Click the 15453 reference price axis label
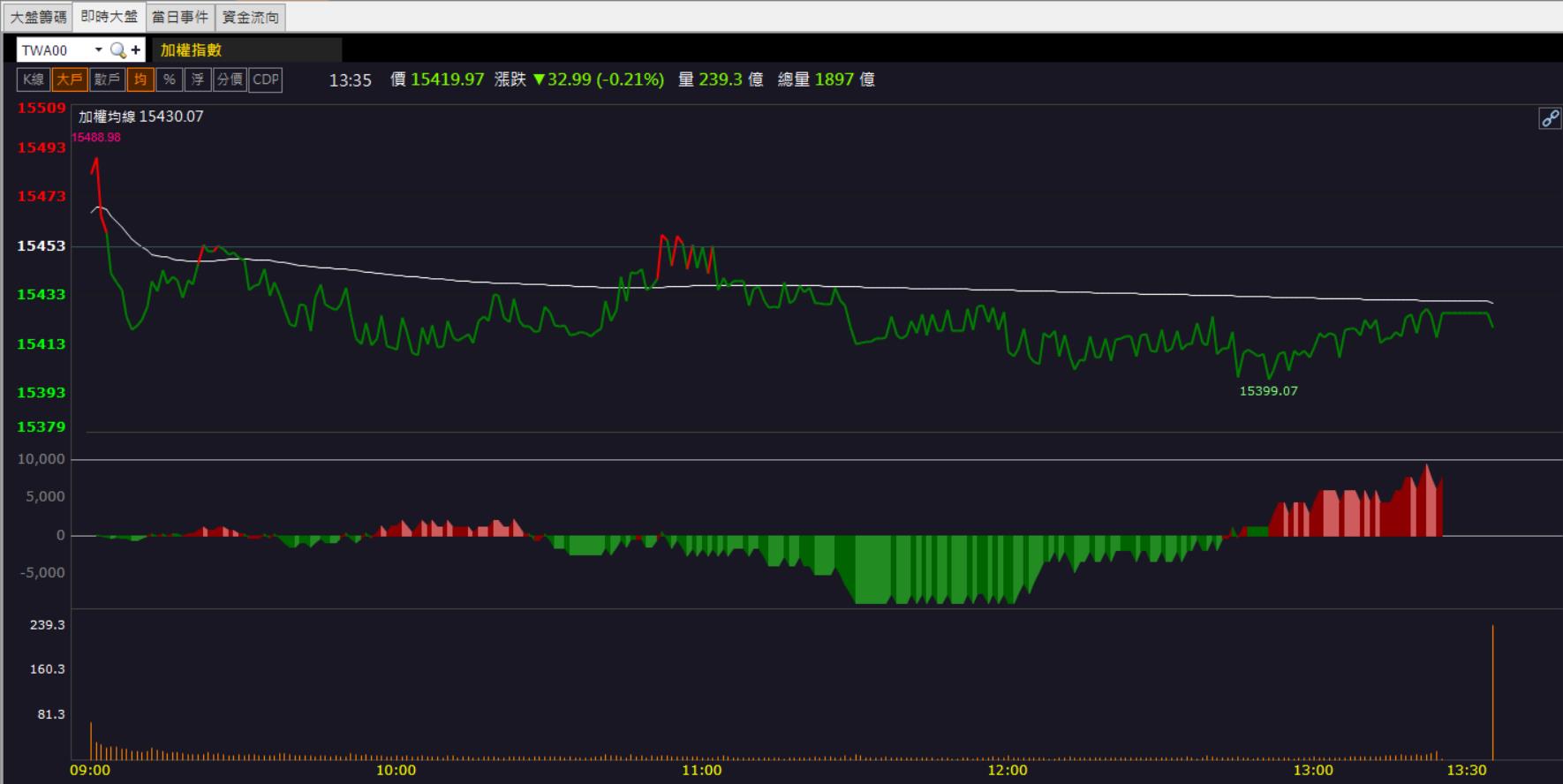The width and height of the screenshot is (1563, 784). click(42, 245)
